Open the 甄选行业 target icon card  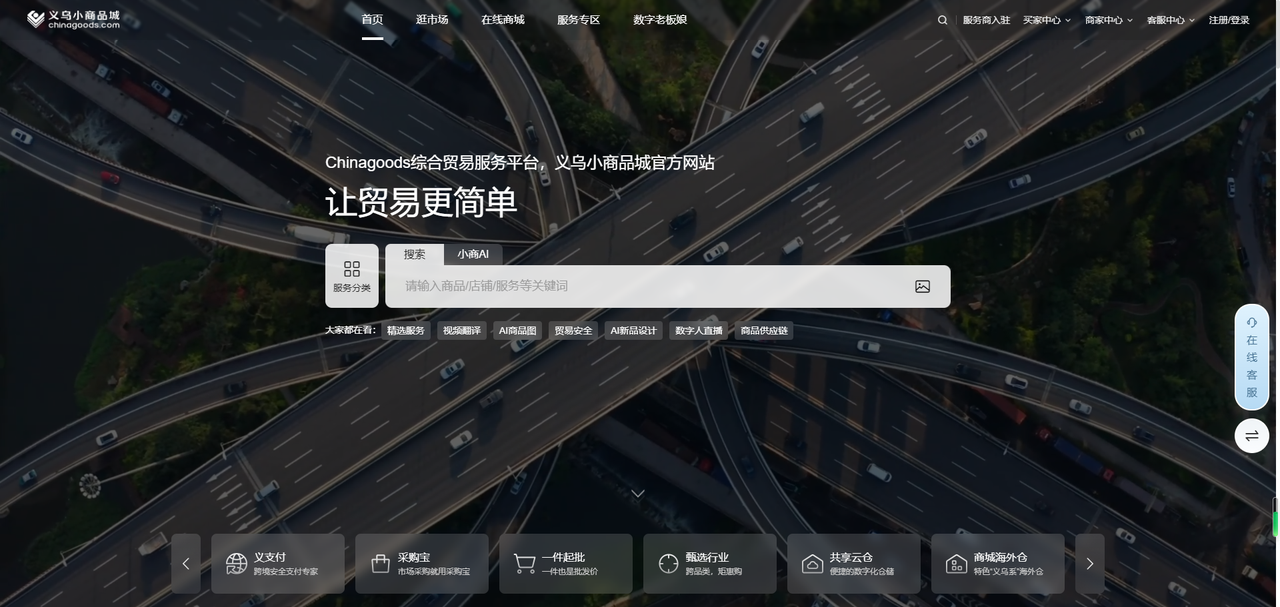[x=710, y=564]
